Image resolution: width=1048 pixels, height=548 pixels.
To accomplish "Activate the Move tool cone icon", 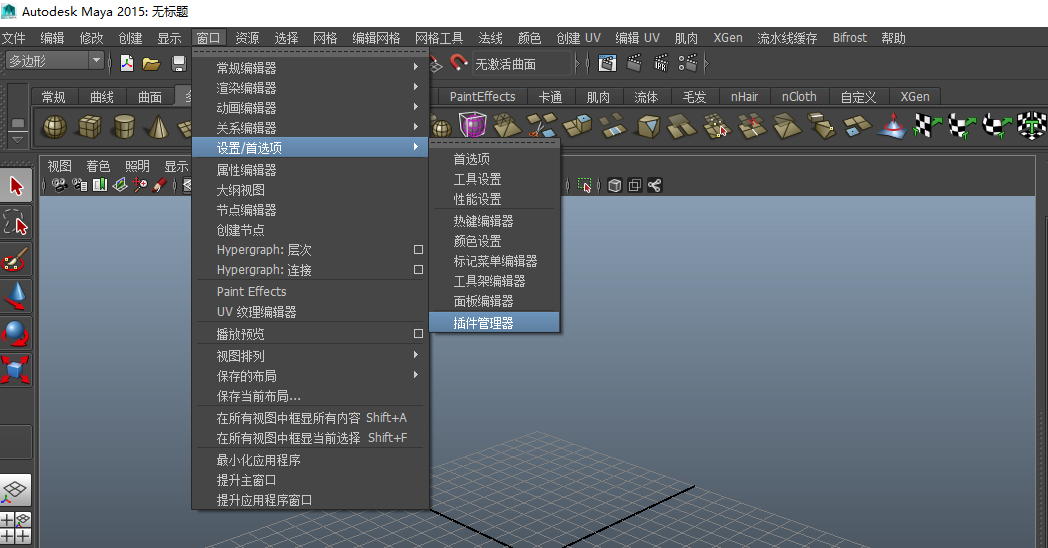I will pos(16,296).
